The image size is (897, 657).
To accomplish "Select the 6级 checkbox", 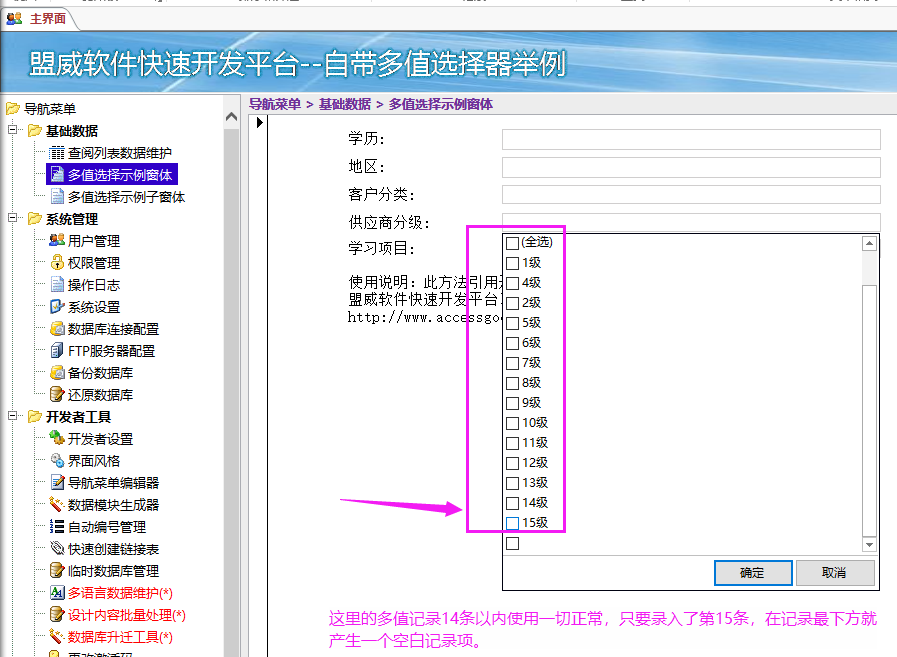I will coord(513,343).
